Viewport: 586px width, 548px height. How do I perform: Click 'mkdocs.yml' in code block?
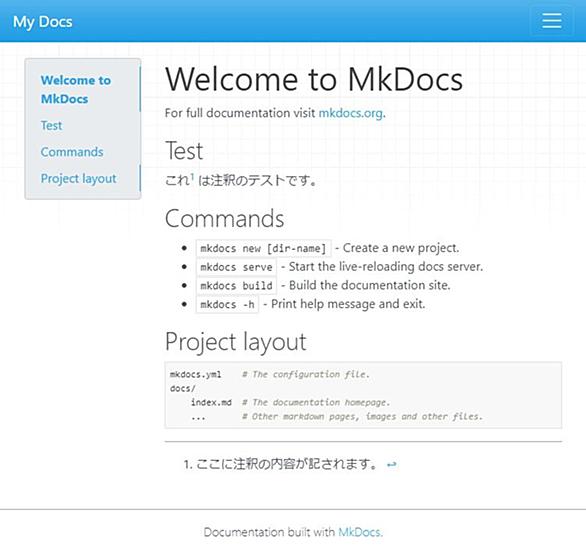coord(195,374)
